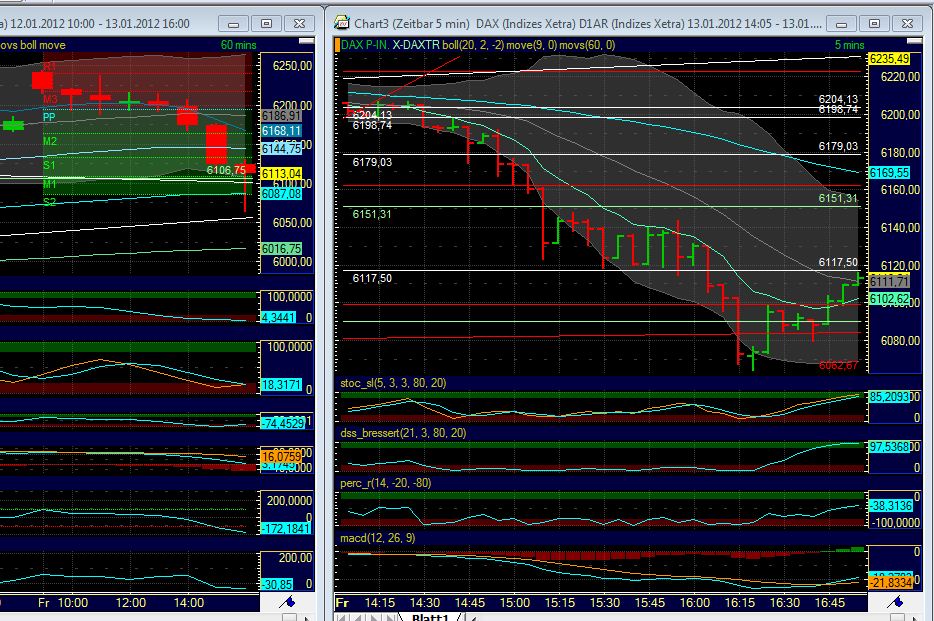Open the sheet list arrow next to Blatt1
This screenshot has height=621, width=934.
click(473, 617)
